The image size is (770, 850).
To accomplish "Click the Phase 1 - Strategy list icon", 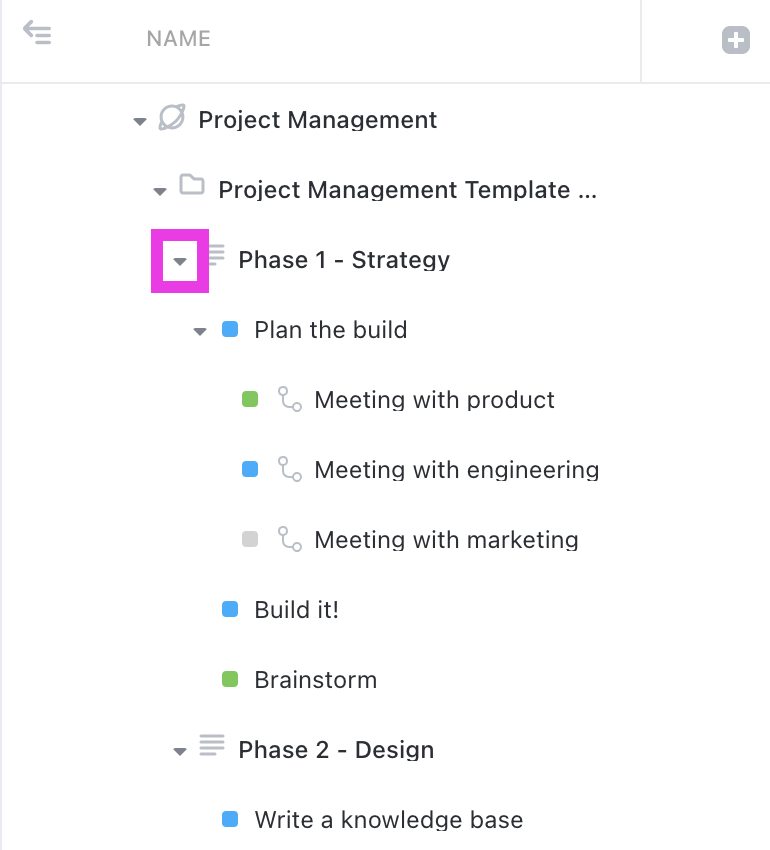I will point(214,255).
